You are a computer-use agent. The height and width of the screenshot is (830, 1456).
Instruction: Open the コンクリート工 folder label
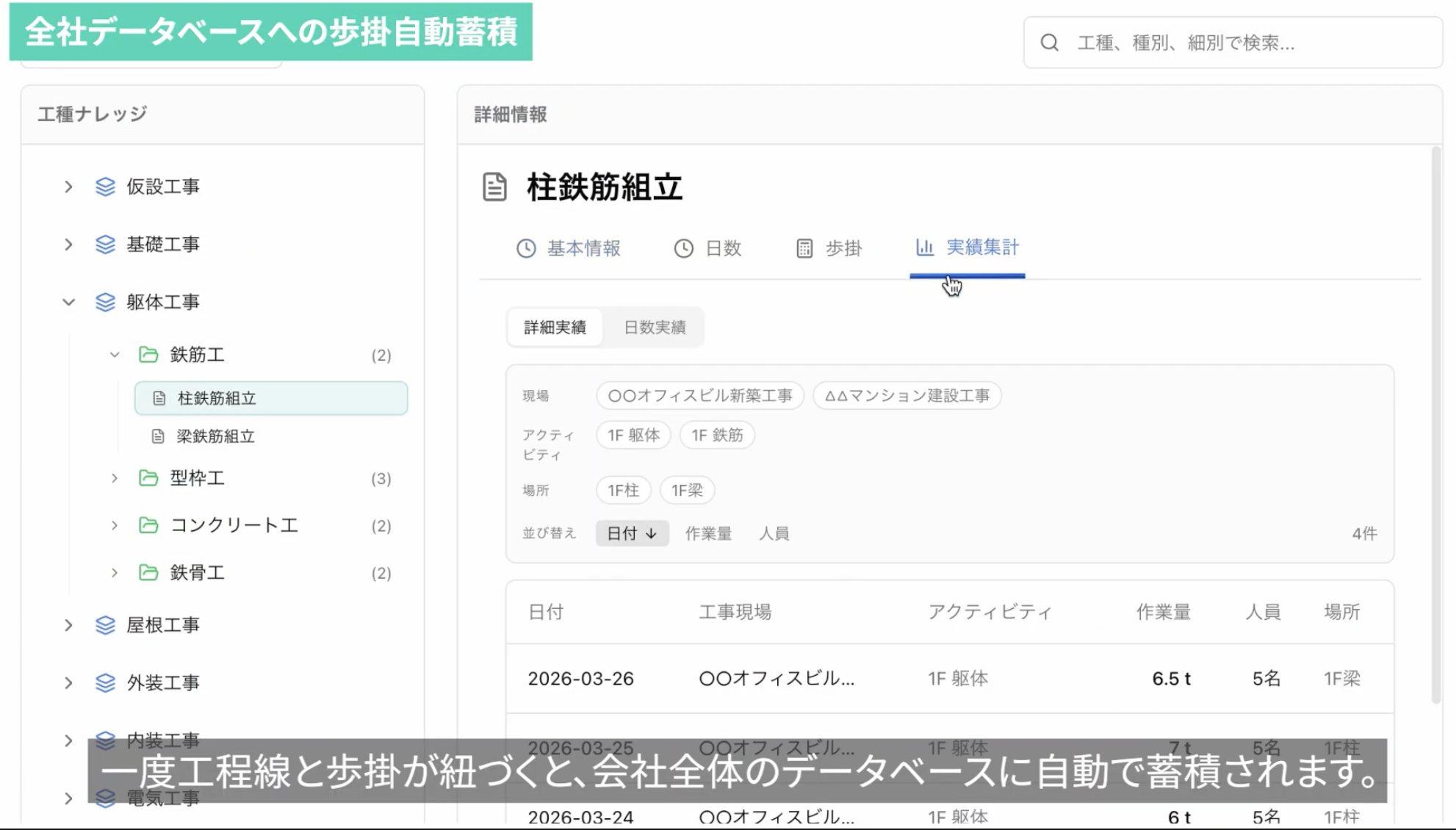tap(234, 525)
